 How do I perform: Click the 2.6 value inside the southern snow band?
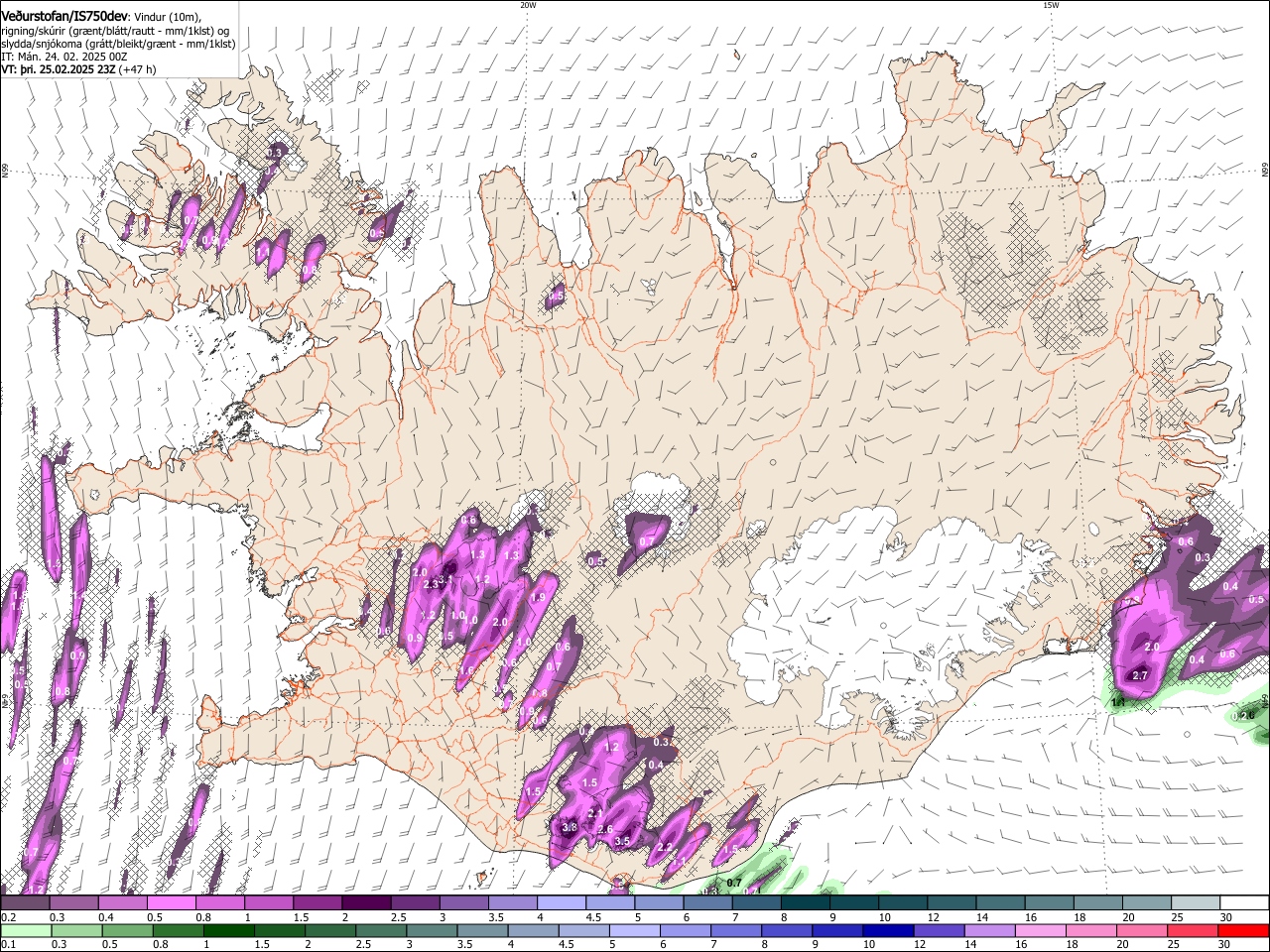(606, 829)
